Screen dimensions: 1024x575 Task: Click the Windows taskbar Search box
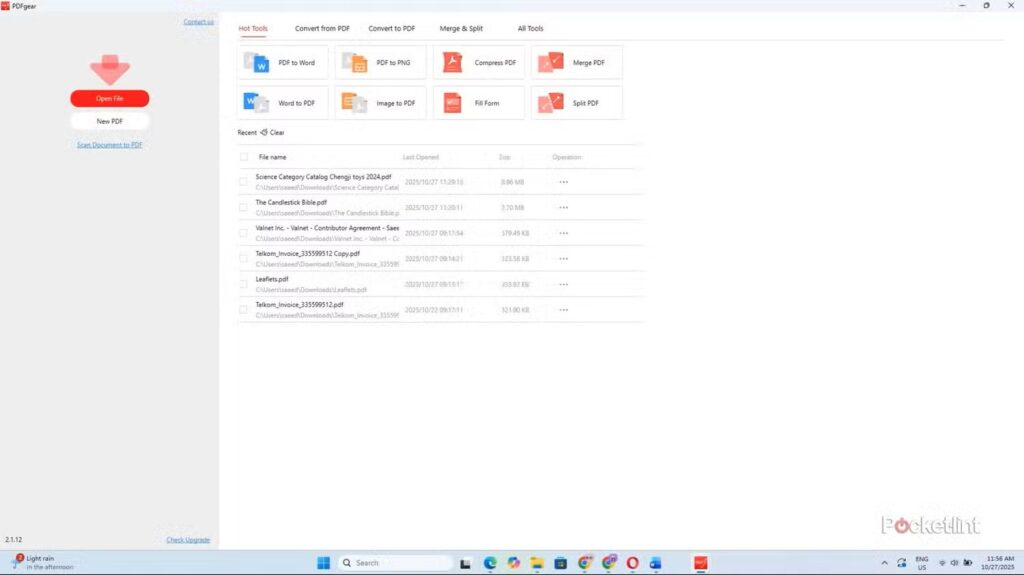click(x=395, y=563)
